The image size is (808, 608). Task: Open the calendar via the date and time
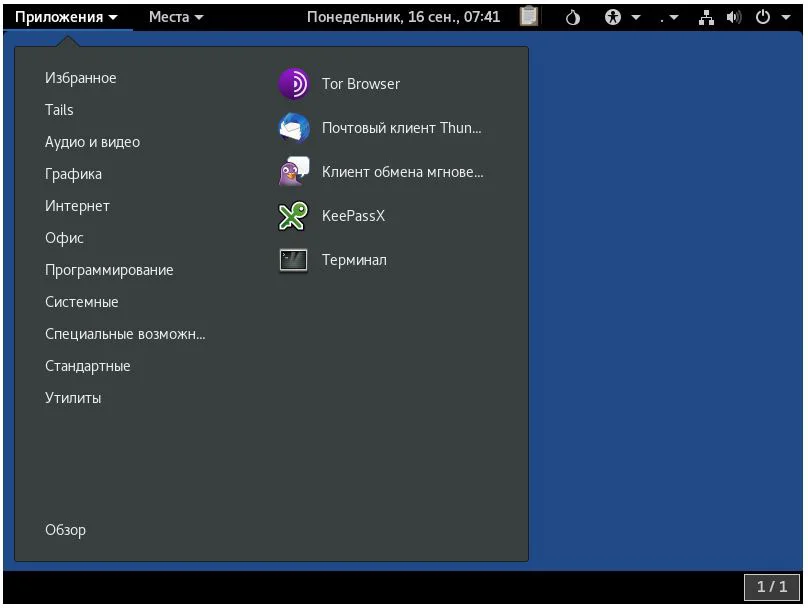tap(403, 17)
